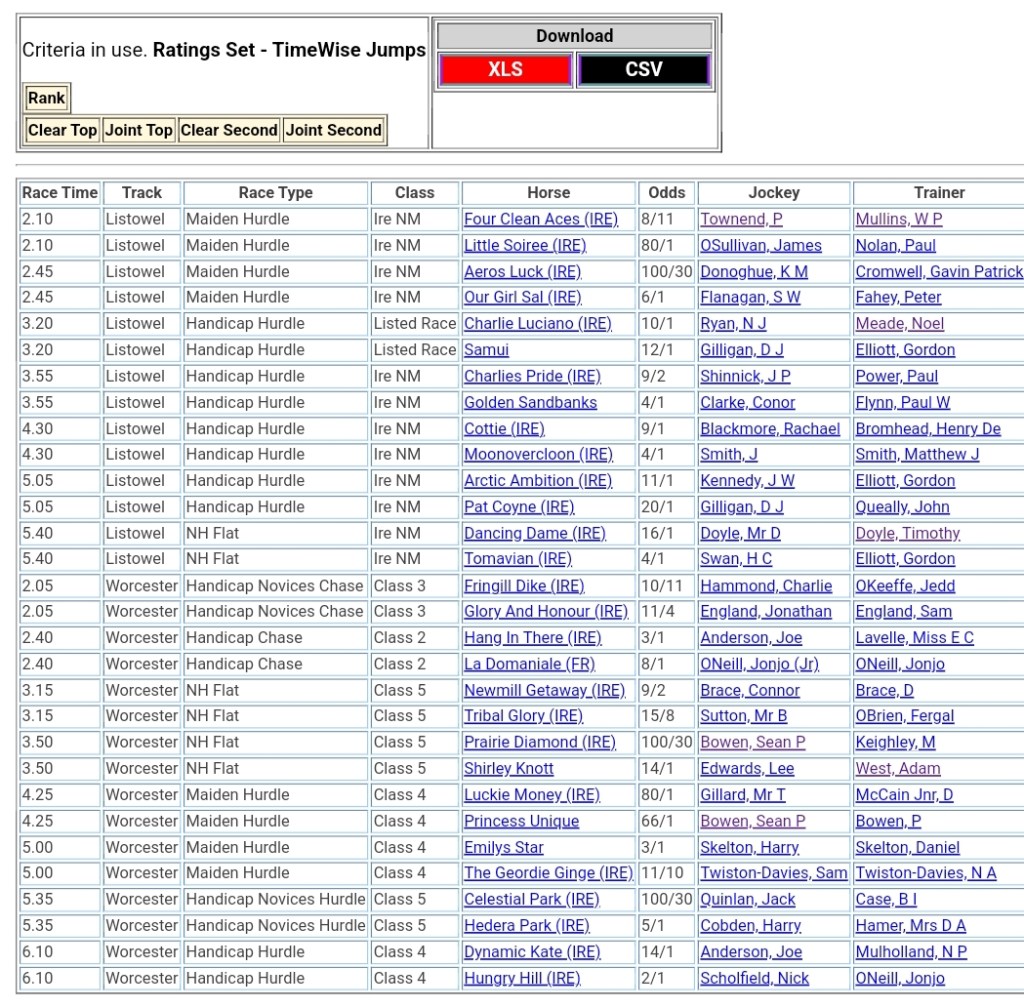
Task: Open Golden Sandbanks horse page
Action: pyautogui.click(x=530, y=403)
